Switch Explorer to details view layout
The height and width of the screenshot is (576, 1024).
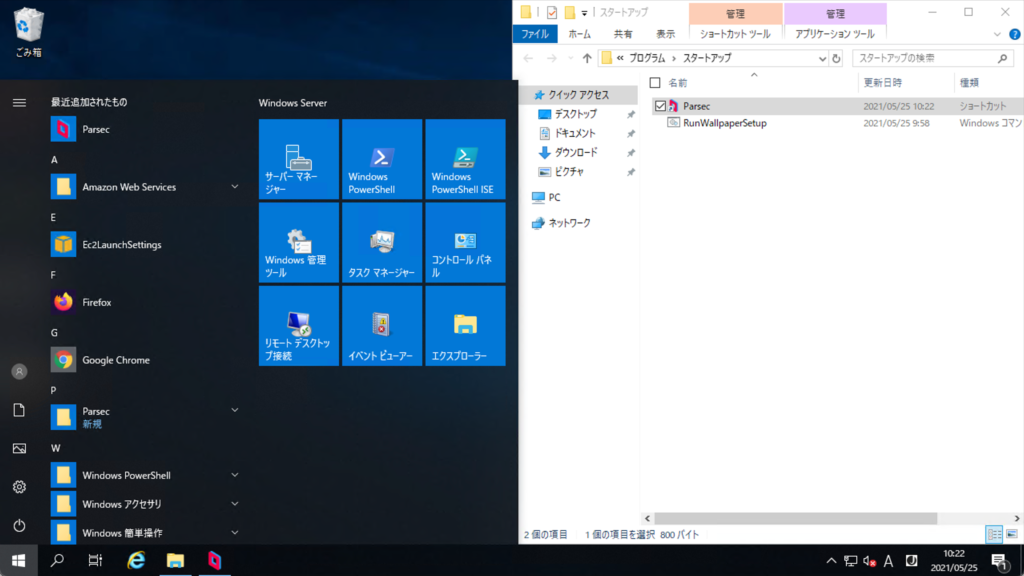(x=994, y=534)
